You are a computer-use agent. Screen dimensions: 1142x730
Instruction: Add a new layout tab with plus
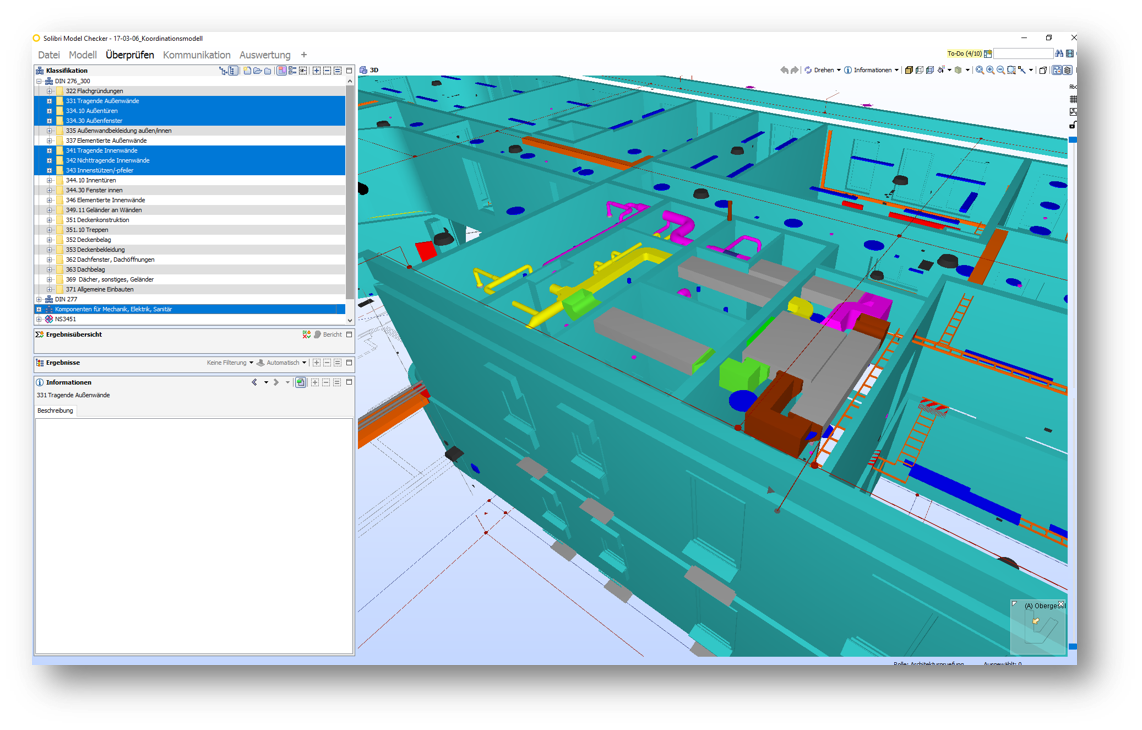[304, 55]
